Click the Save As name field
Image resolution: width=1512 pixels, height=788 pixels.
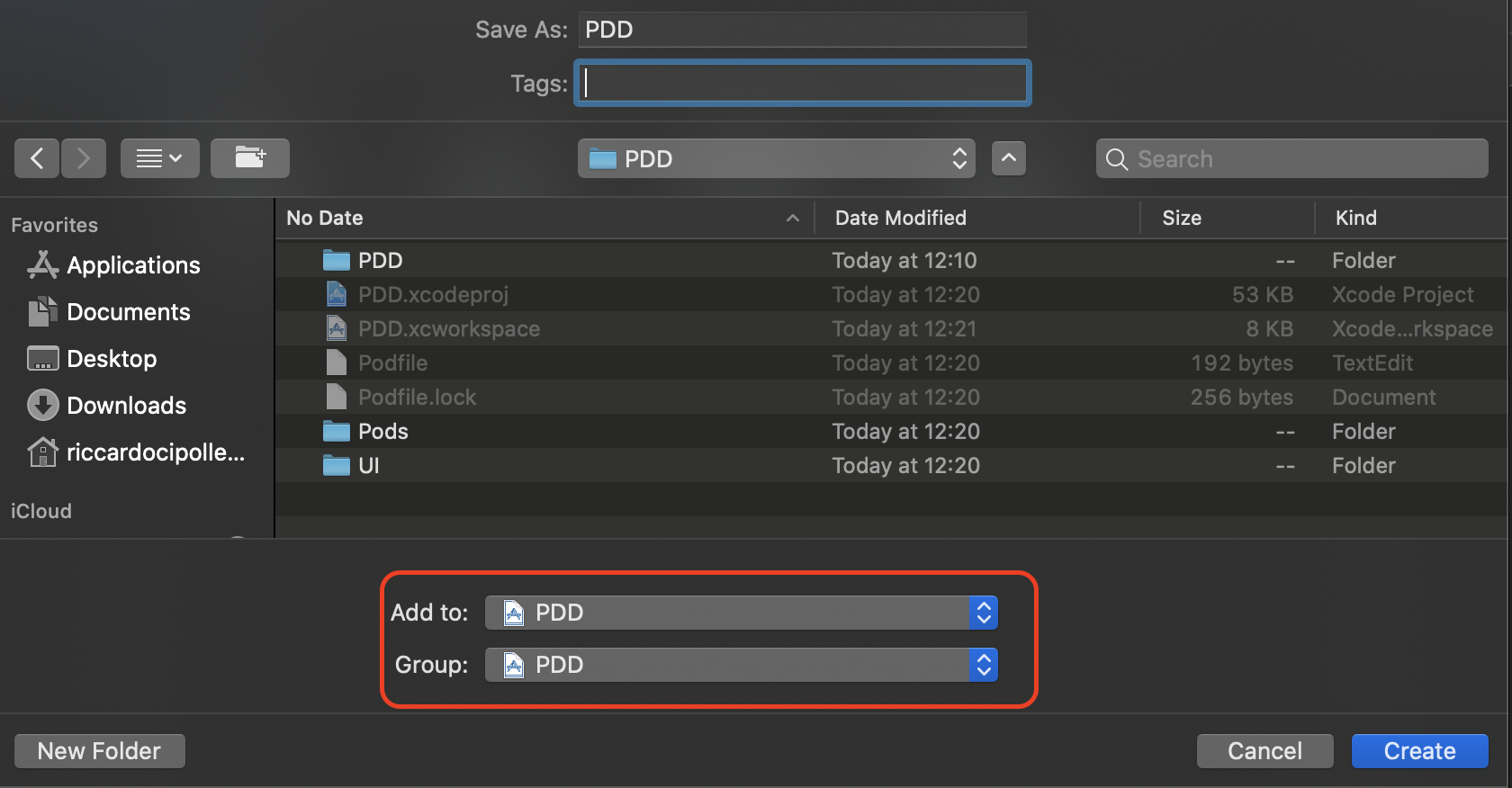pyautogui.click(x=803, y=30)
